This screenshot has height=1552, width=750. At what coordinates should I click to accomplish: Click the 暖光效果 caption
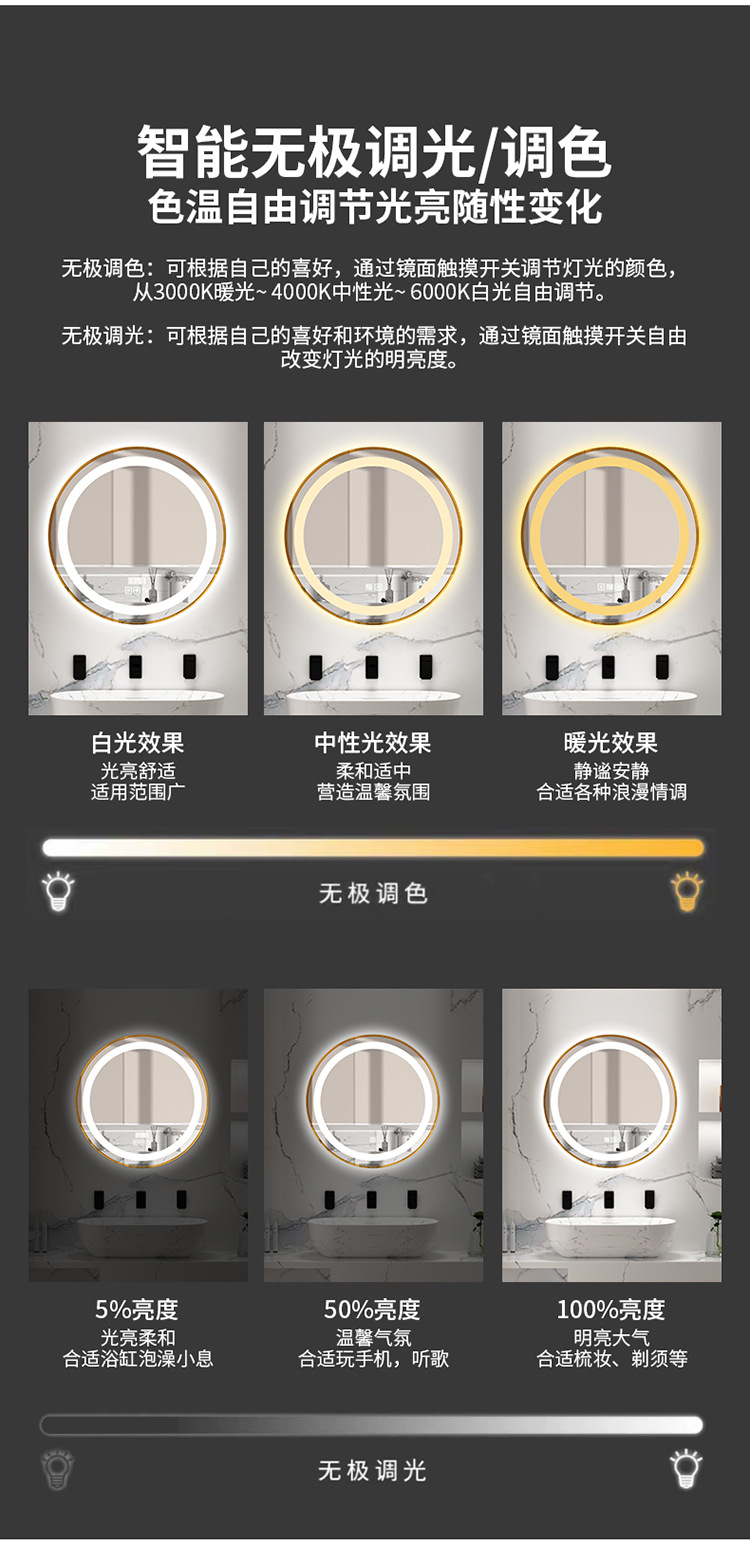click(611, 743)
